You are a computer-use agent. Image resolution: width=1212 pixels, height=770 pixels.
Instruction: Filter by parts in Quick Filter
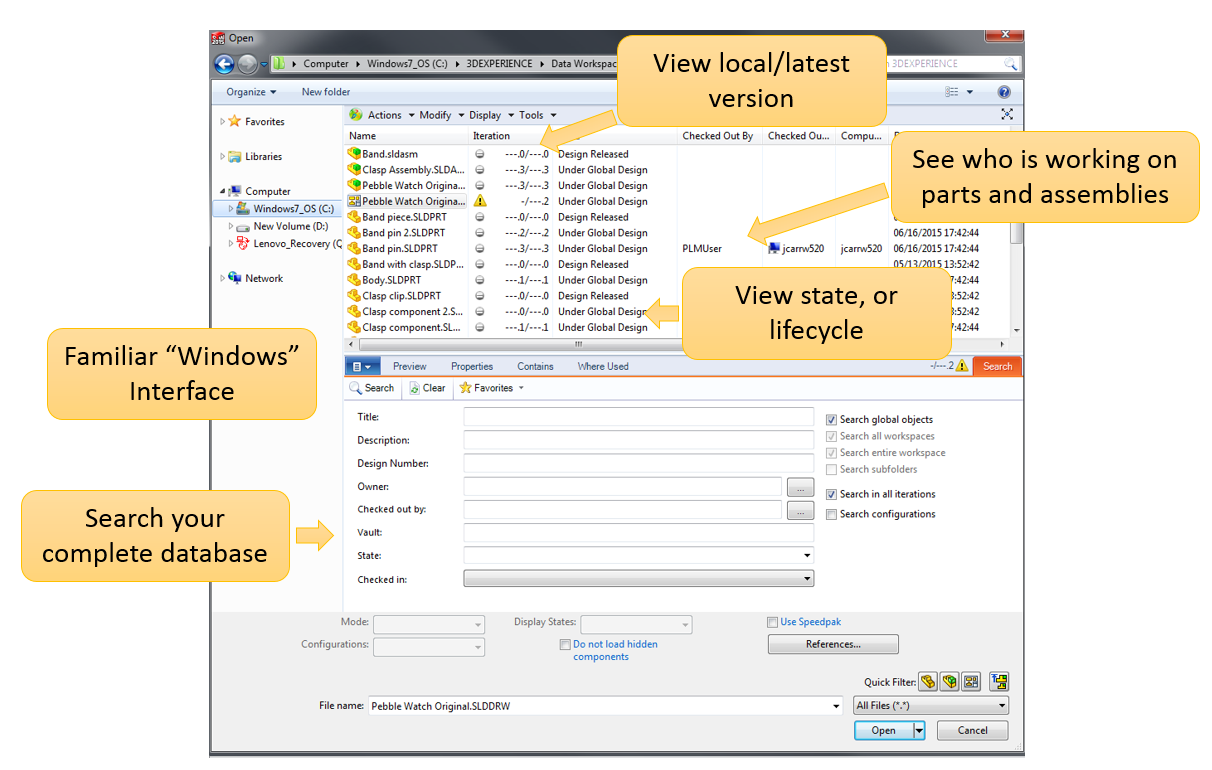point(928,682)
